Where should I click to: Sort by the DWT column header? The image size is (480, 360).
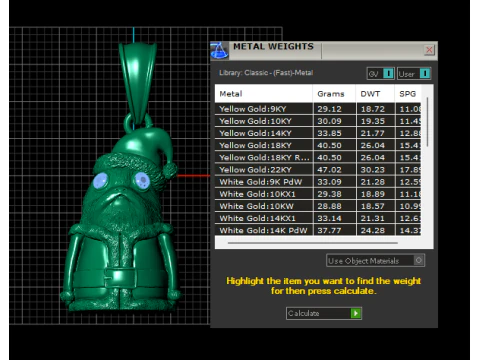[375, 94]
